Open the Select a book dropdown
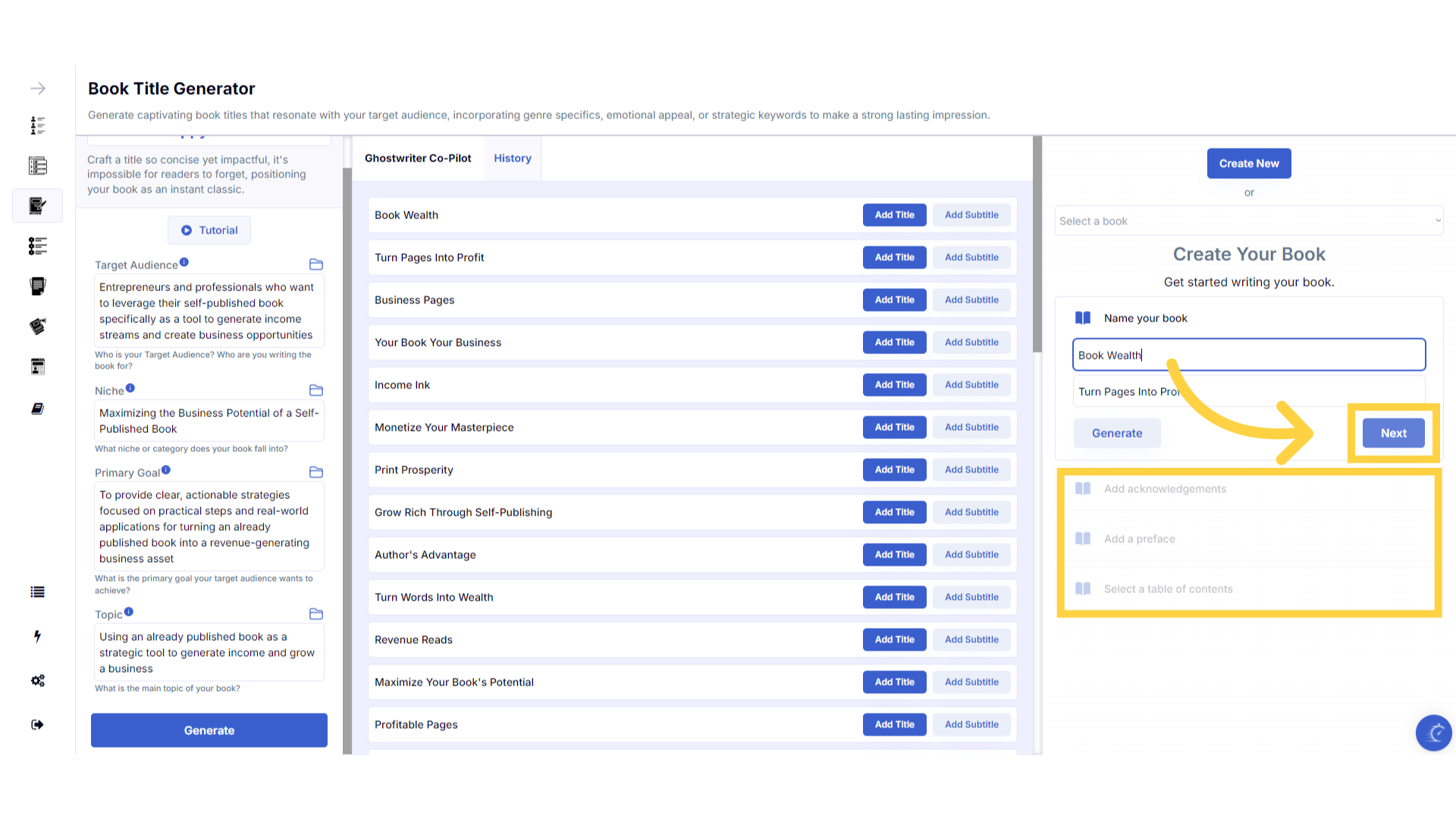Screen dimensions: 1456x819 pos(1248,221)
